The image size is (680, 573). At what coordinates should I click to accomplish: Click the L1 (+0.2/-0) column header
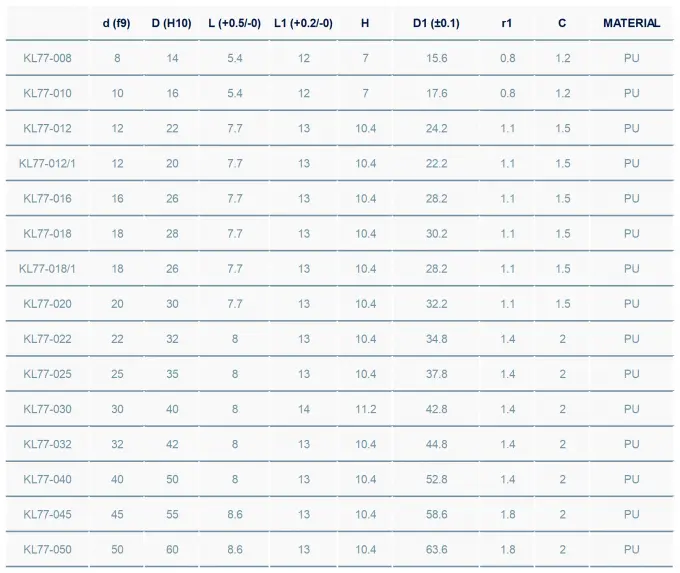click(x=303, y=23)
